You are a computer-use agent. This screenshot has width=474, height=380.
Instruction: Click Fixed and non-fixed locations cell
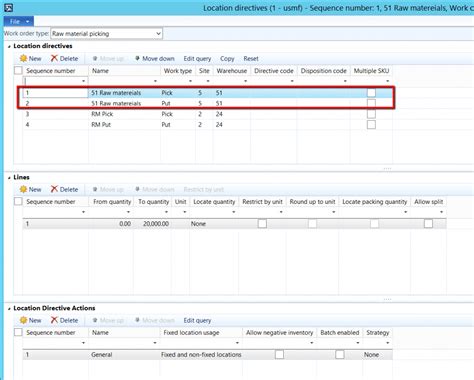[201, 355]
